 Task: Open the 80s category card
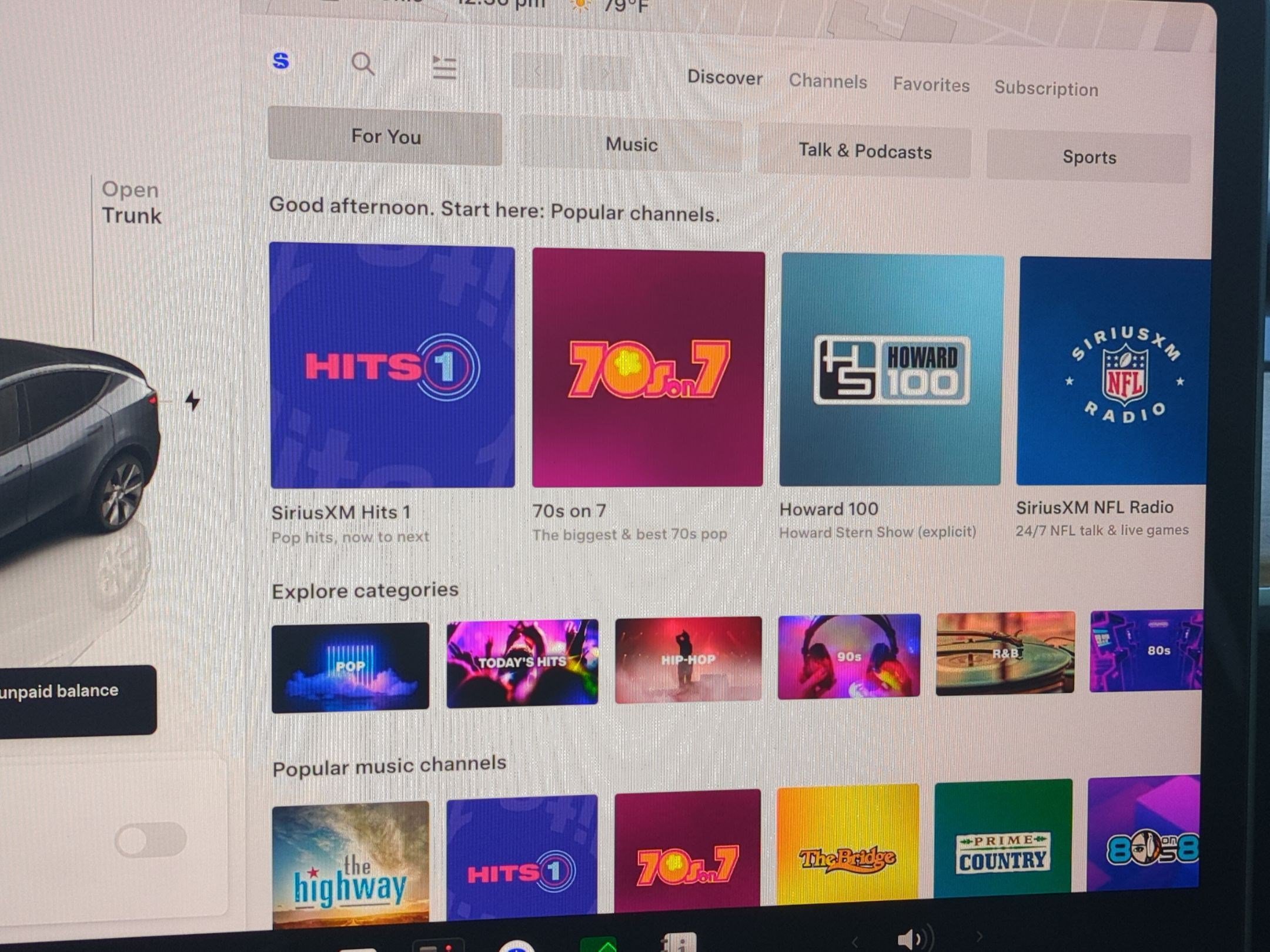click(1147, 651)
